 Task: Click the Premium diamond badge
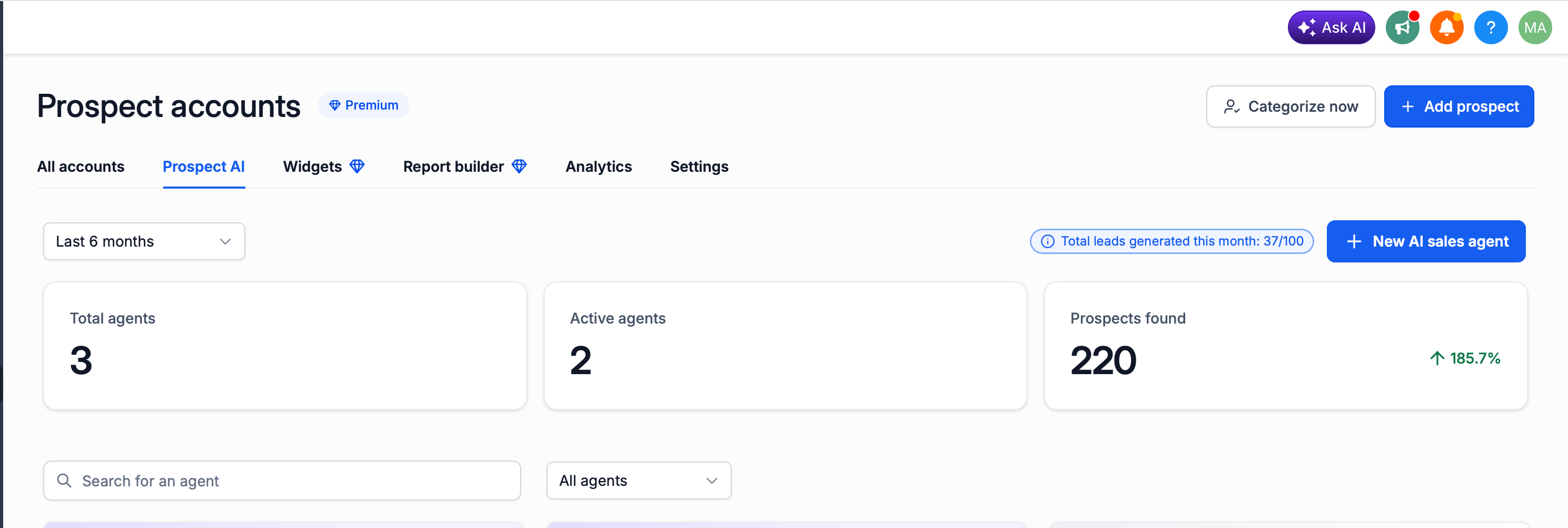coord(363,105)
